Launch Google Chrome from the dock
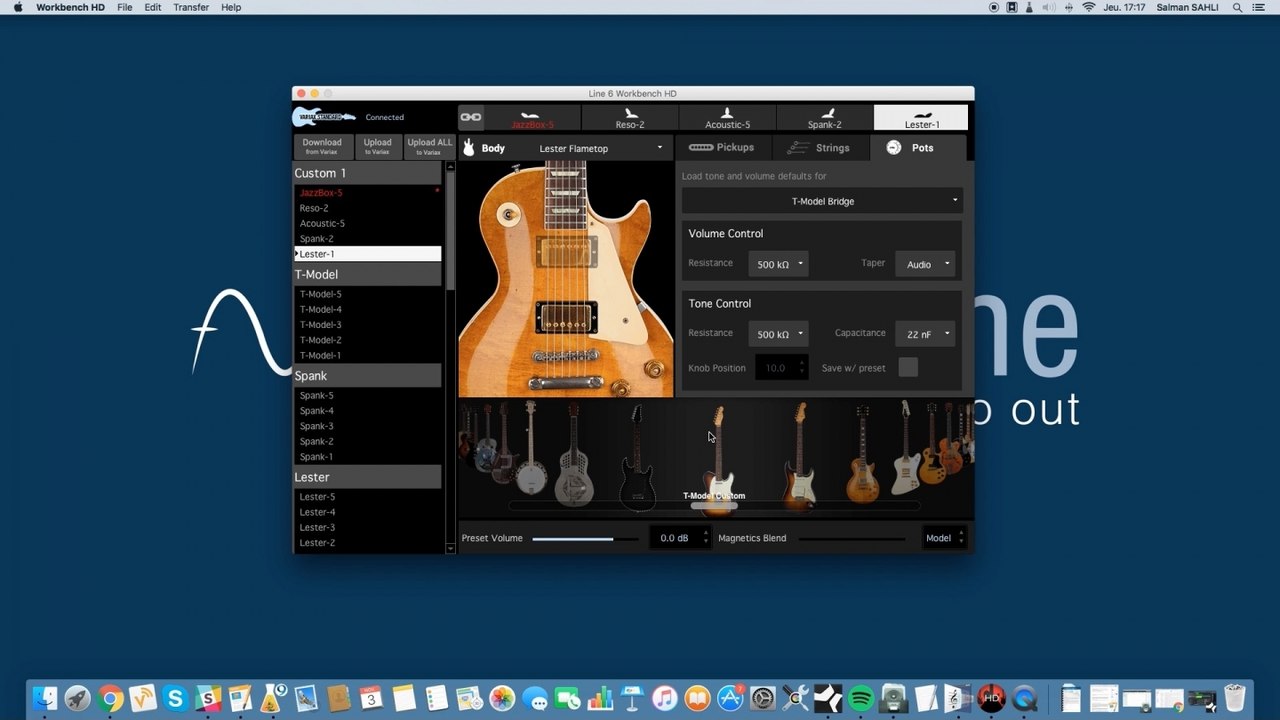 [x=111, y=698]
